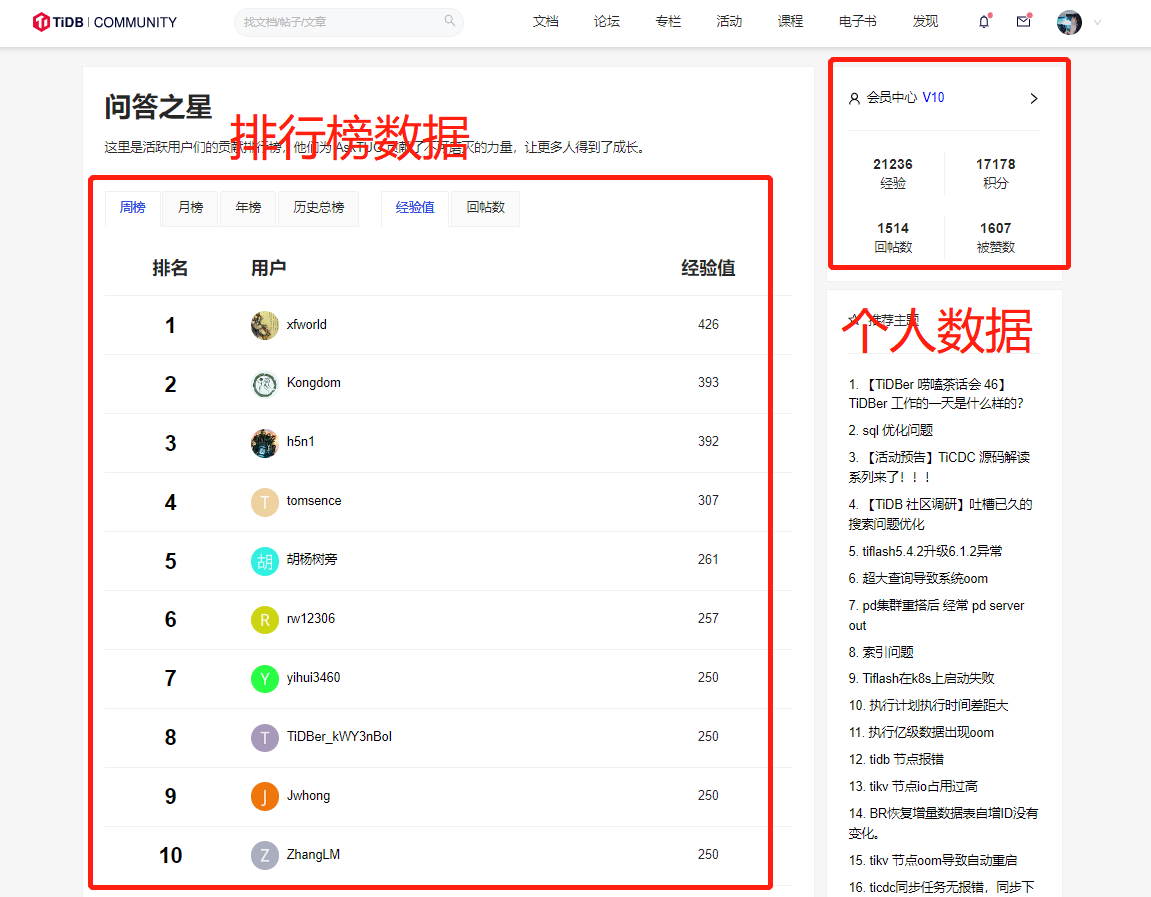The width and height of the screenshot is (1151, 897).
Task: Click the TiDB Community logo
Action: pos(105,22)
